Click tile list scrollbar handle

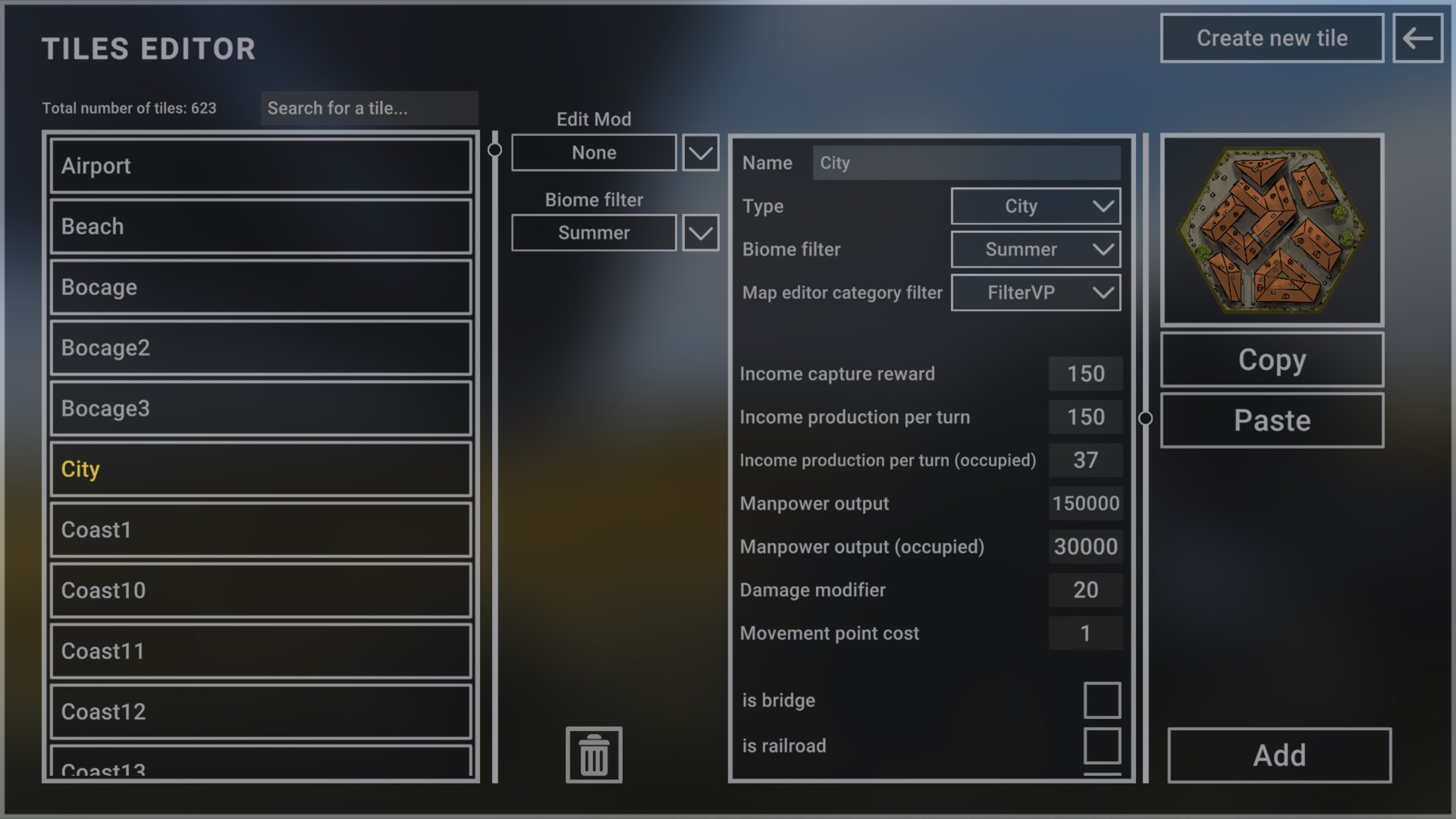[x=494, y=150]
